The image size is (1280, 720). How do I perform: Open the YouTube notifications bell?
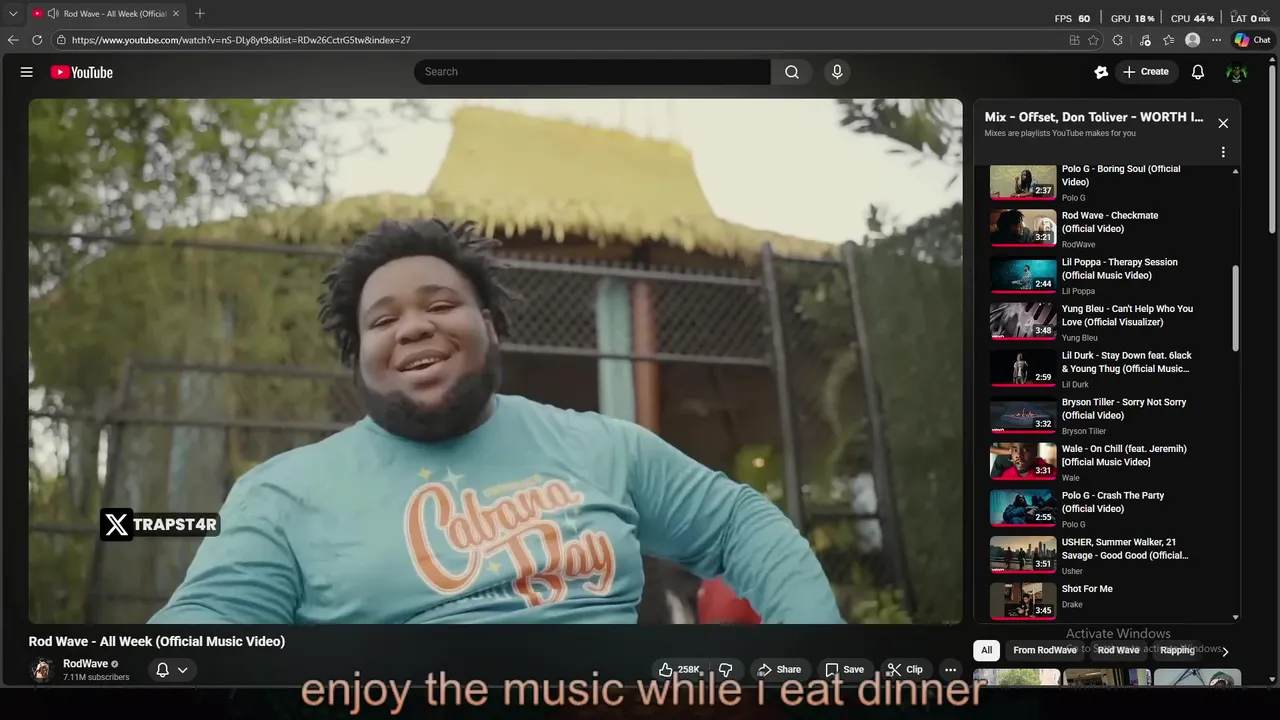pos(1198,72)
